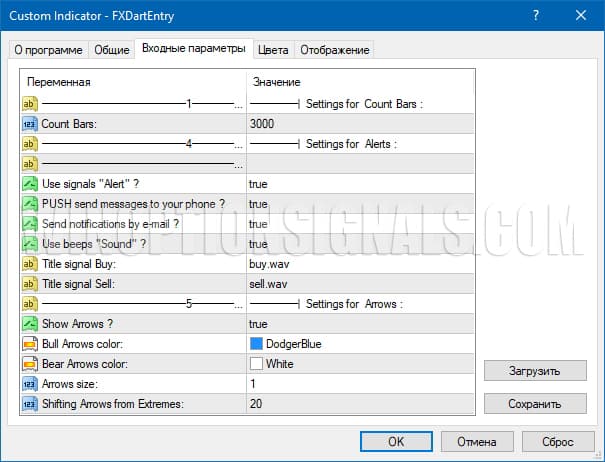605x462 pixels.
Task: Switch to the Отображение tab
Action: 334,50
